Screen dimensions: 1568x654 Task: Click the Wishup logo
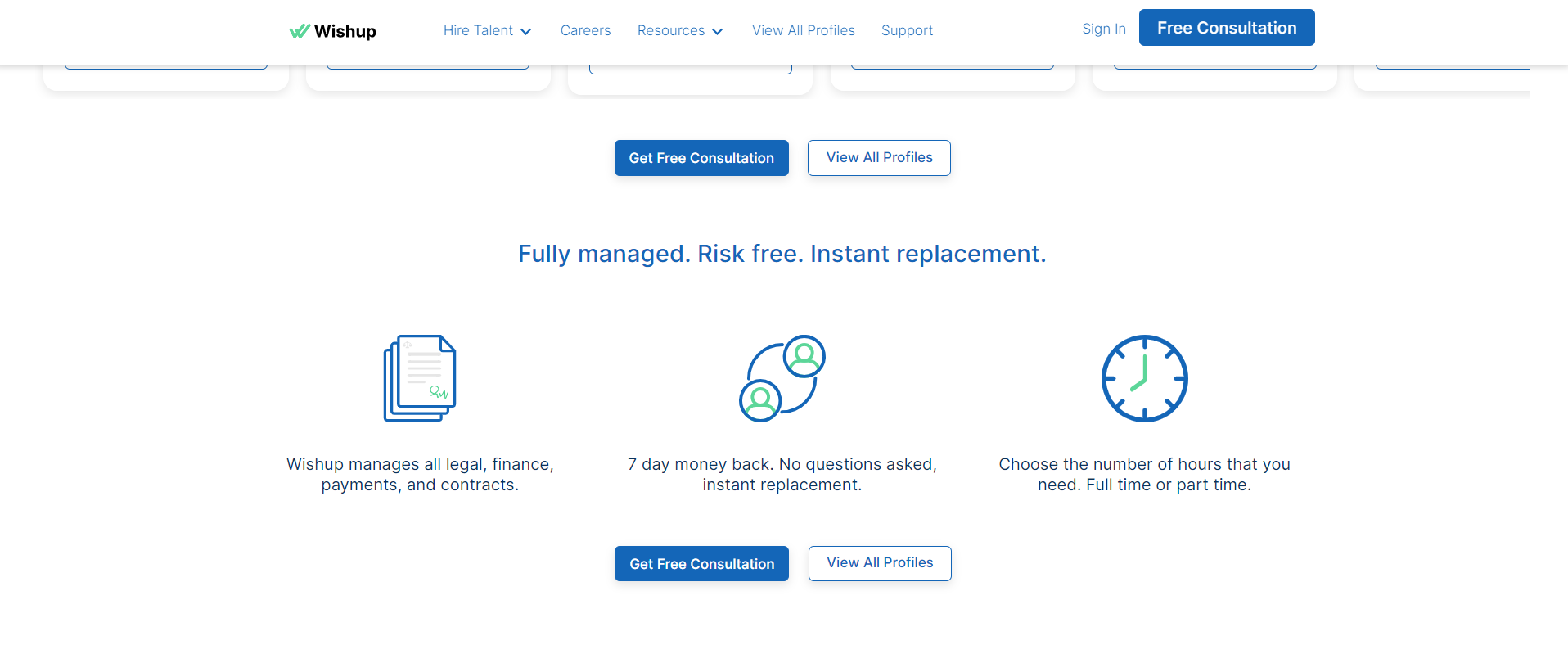coord(332,31)
